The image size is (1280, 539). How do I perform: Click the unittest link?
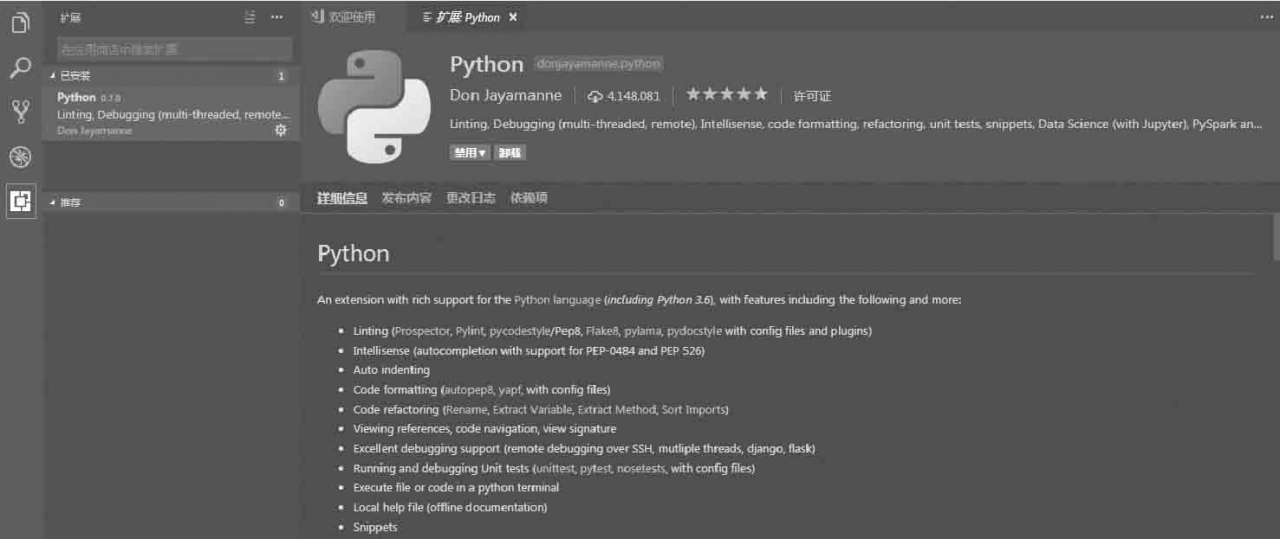point(554,468)
